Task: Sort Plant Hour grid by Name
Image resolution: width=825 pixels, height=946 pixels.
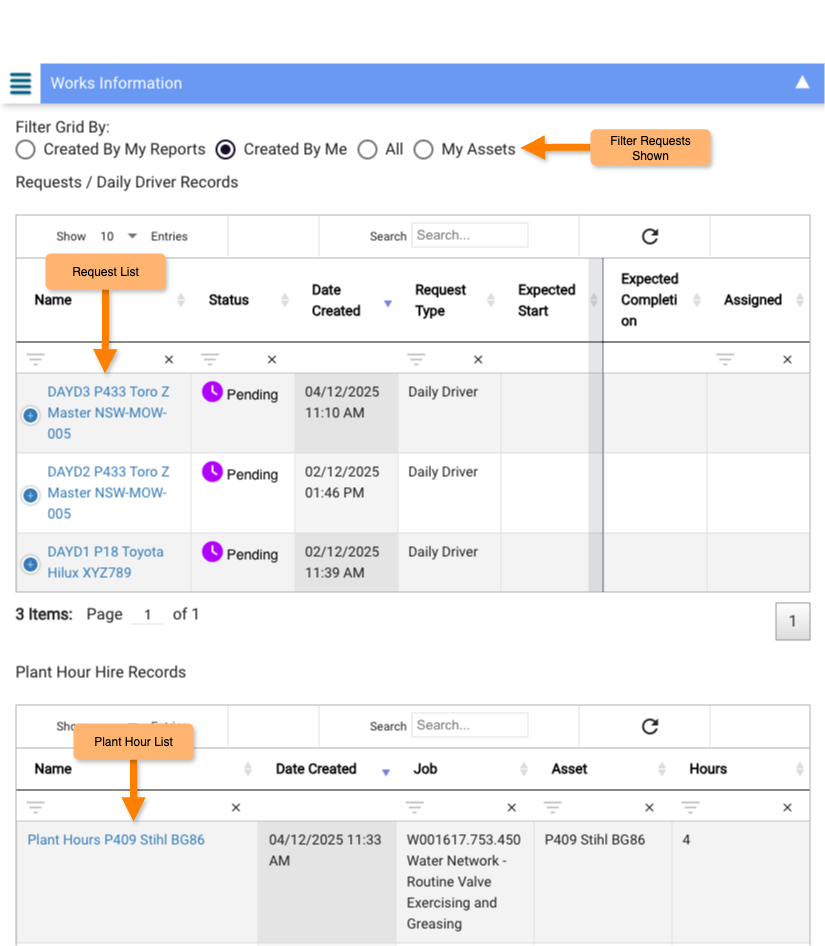Action: point(247,769)
